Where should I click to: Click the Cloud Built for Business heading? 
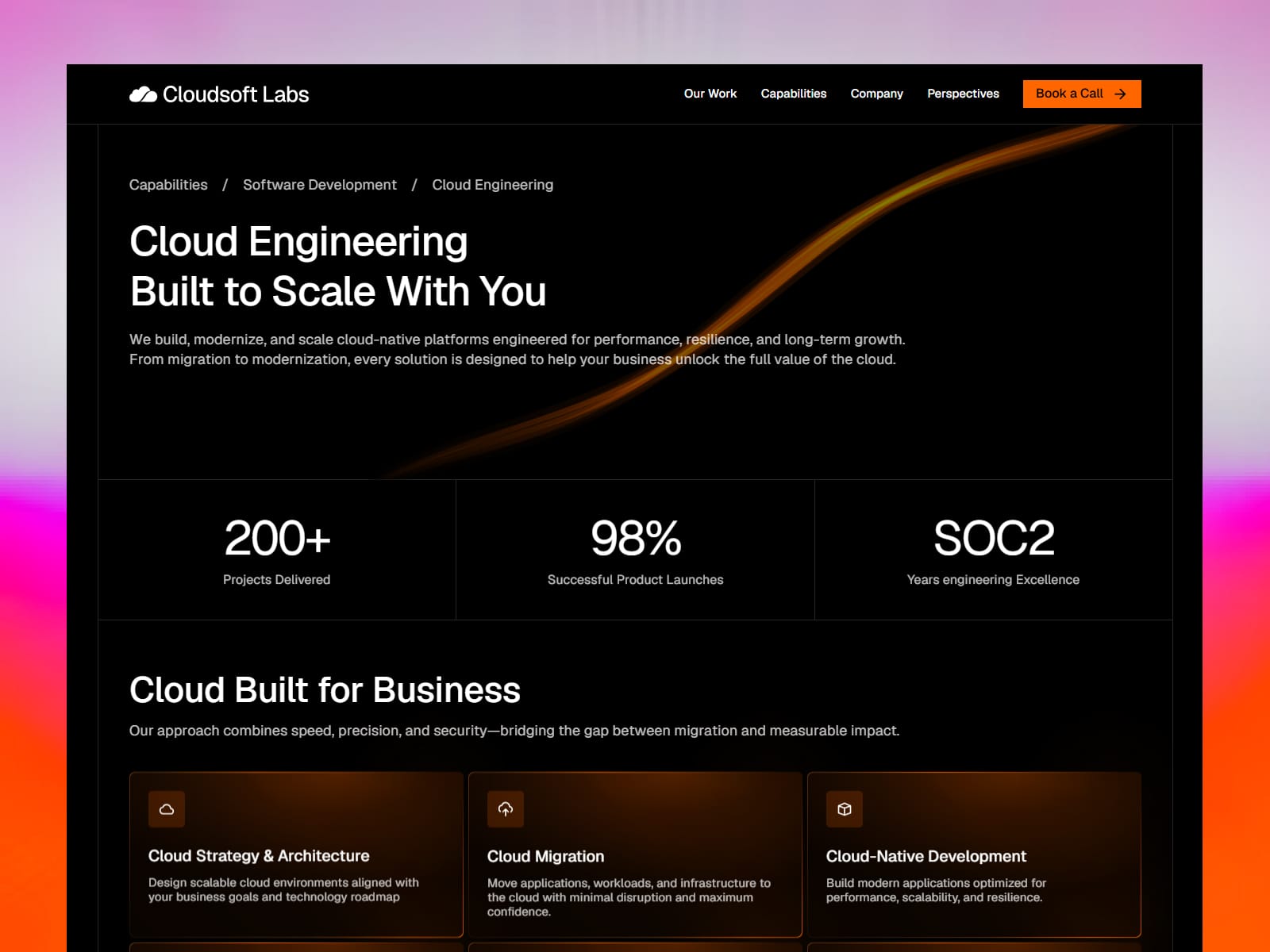pyautogui.click(x=325, y=690)
